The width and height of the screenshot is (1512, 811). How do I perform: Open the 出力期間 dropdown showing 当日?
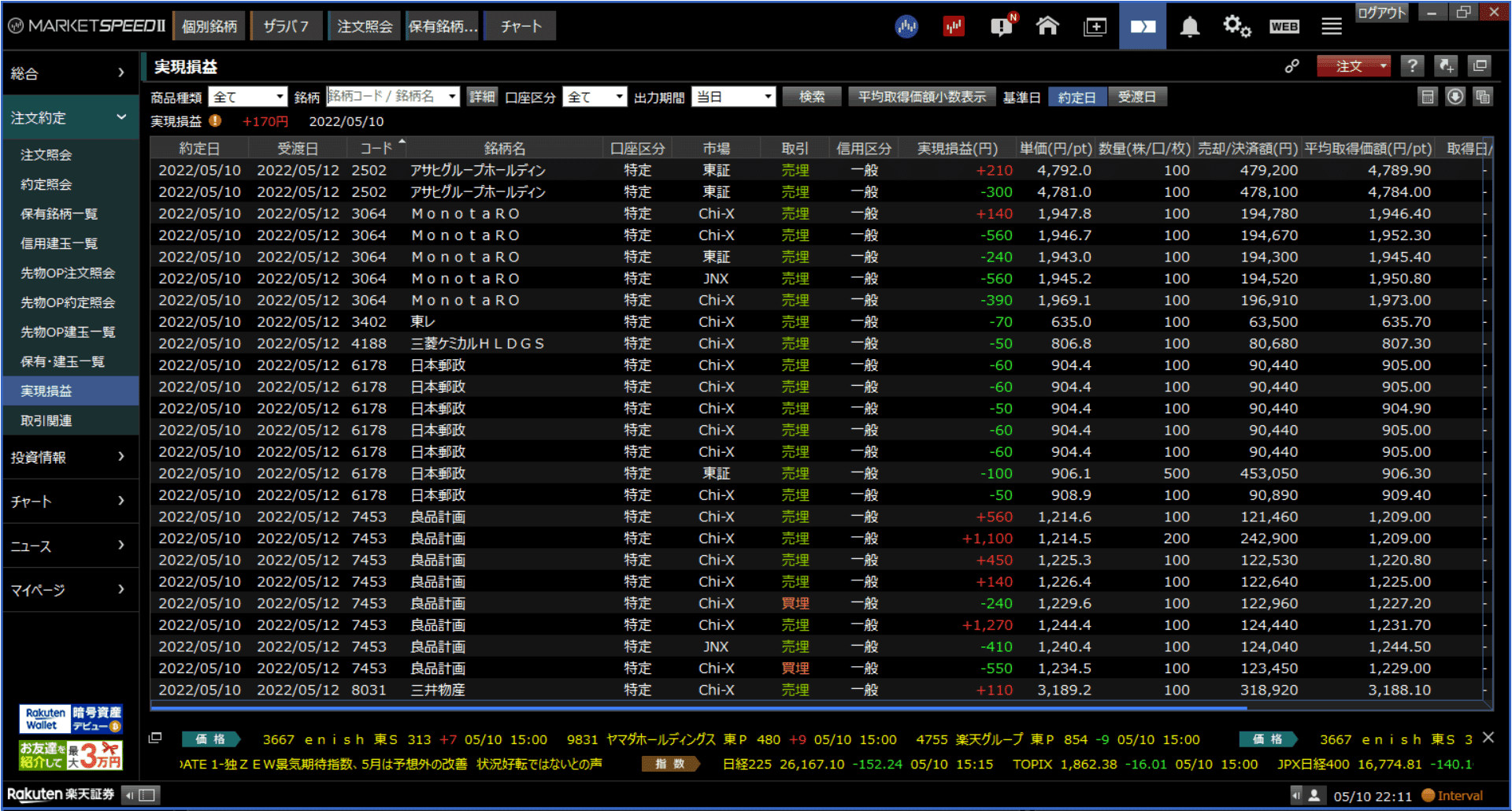tap(734, 97)
